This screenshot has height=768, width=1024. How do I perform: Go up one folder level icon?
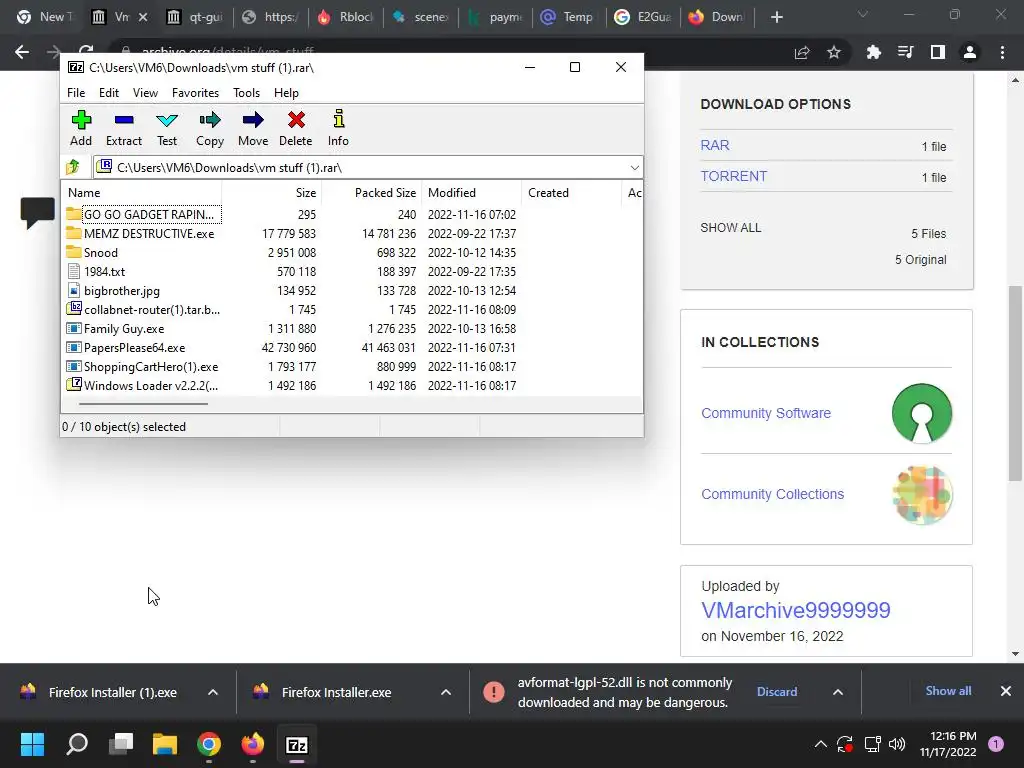click(73, 167)
